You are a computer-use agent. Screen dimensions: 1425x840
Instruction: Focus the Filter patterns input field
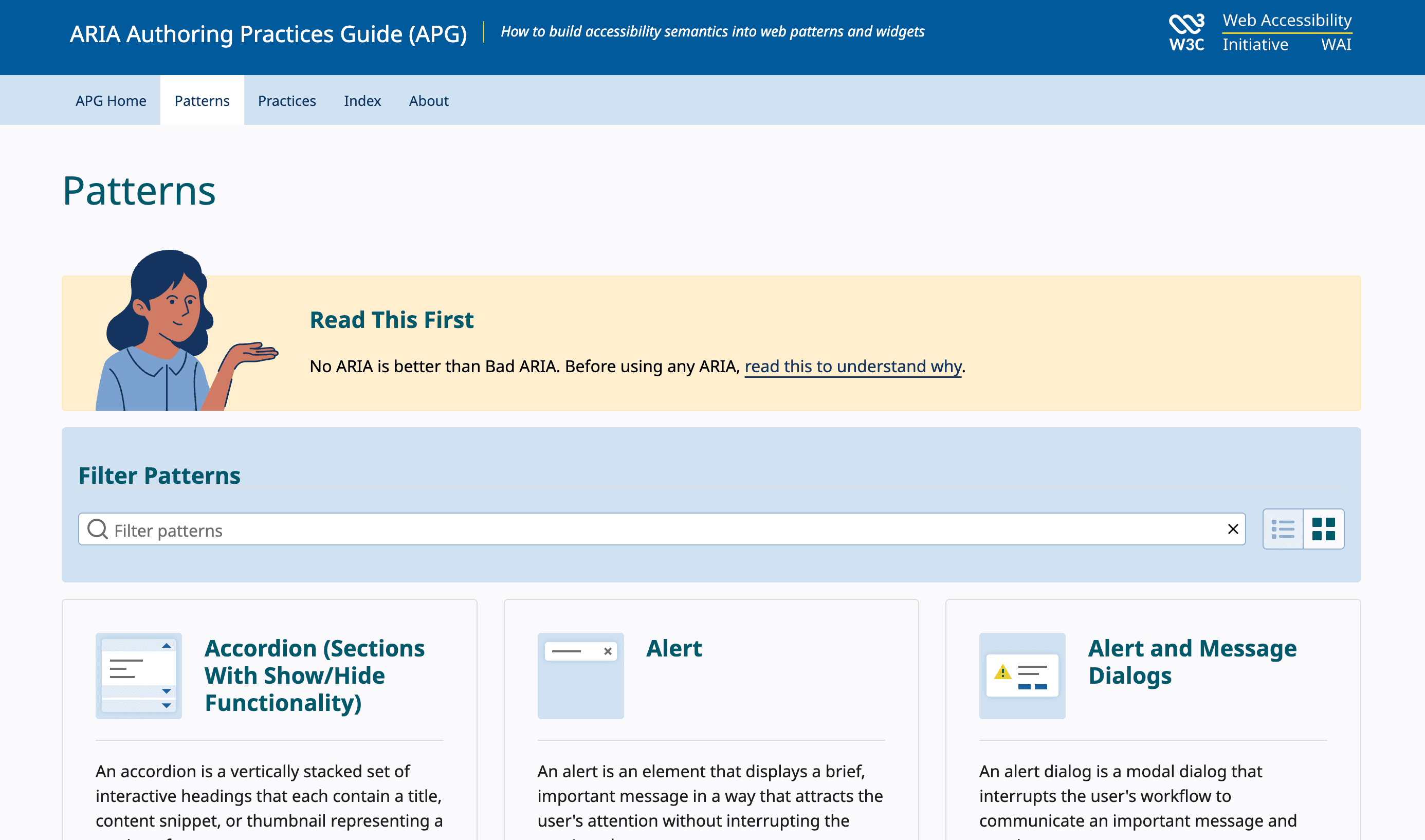point(662,529)
